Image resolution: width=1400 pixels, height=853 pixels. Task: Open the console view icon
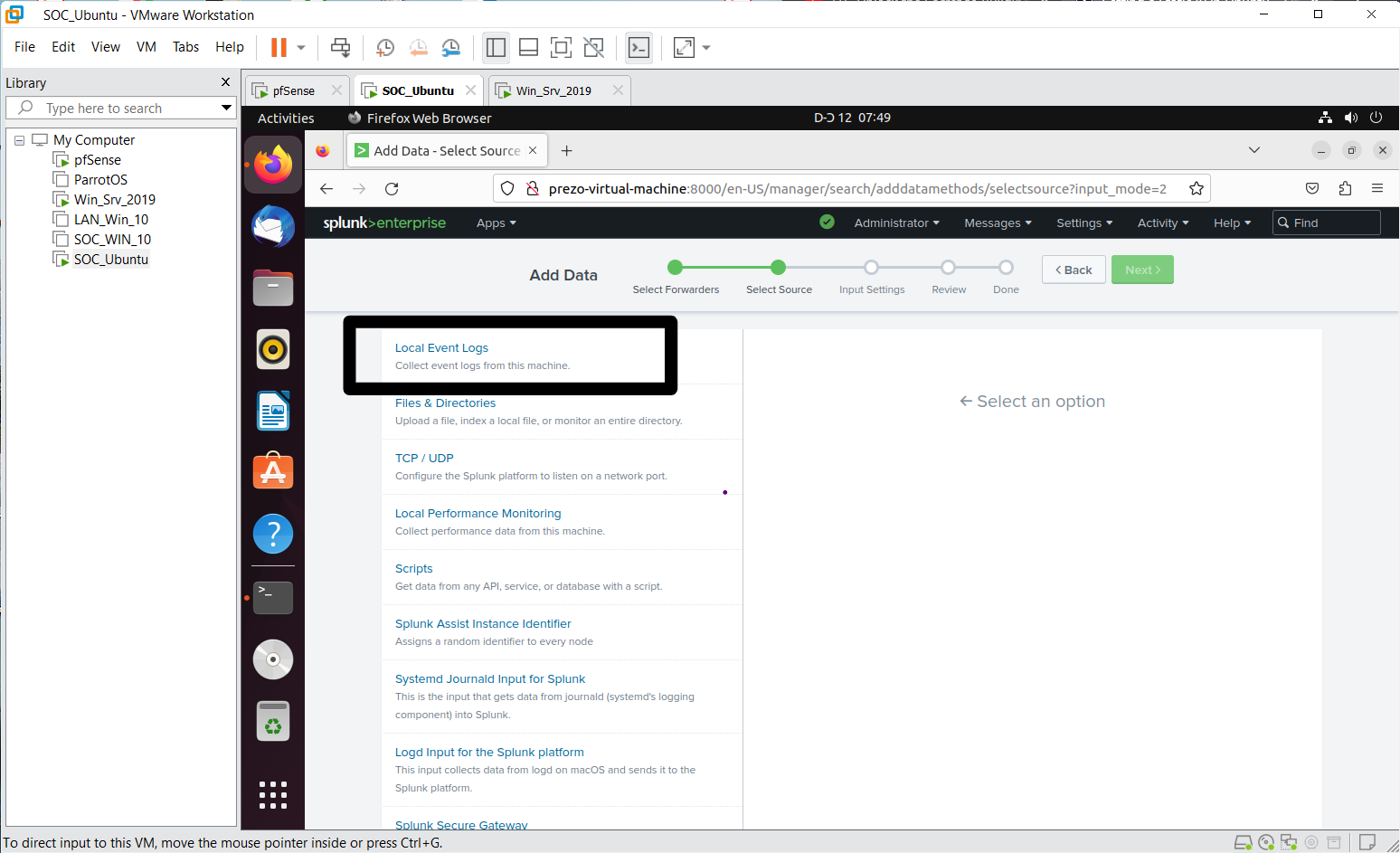639,47
